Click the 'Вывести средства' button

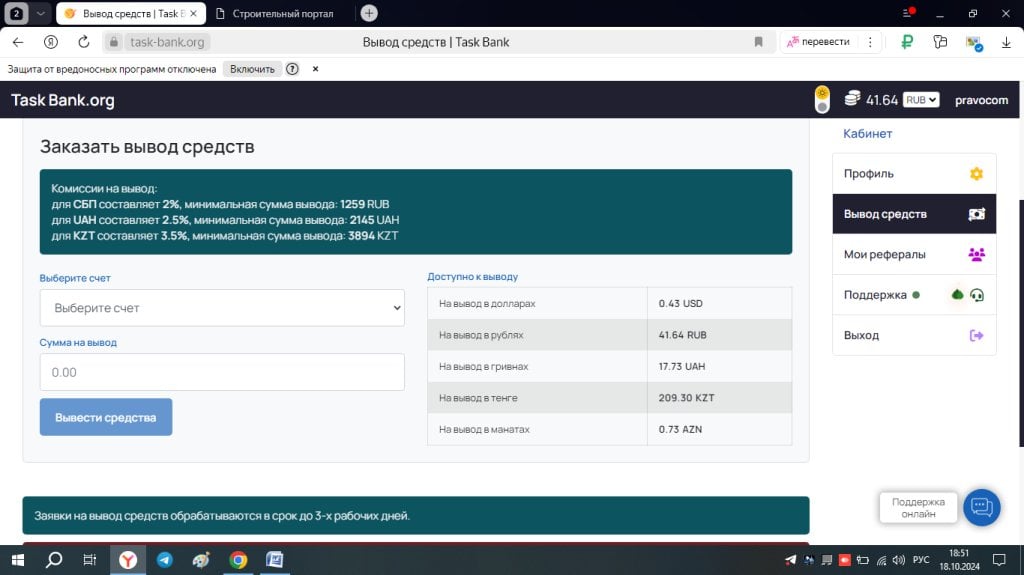pyautogui.click(x=106, y=418)
